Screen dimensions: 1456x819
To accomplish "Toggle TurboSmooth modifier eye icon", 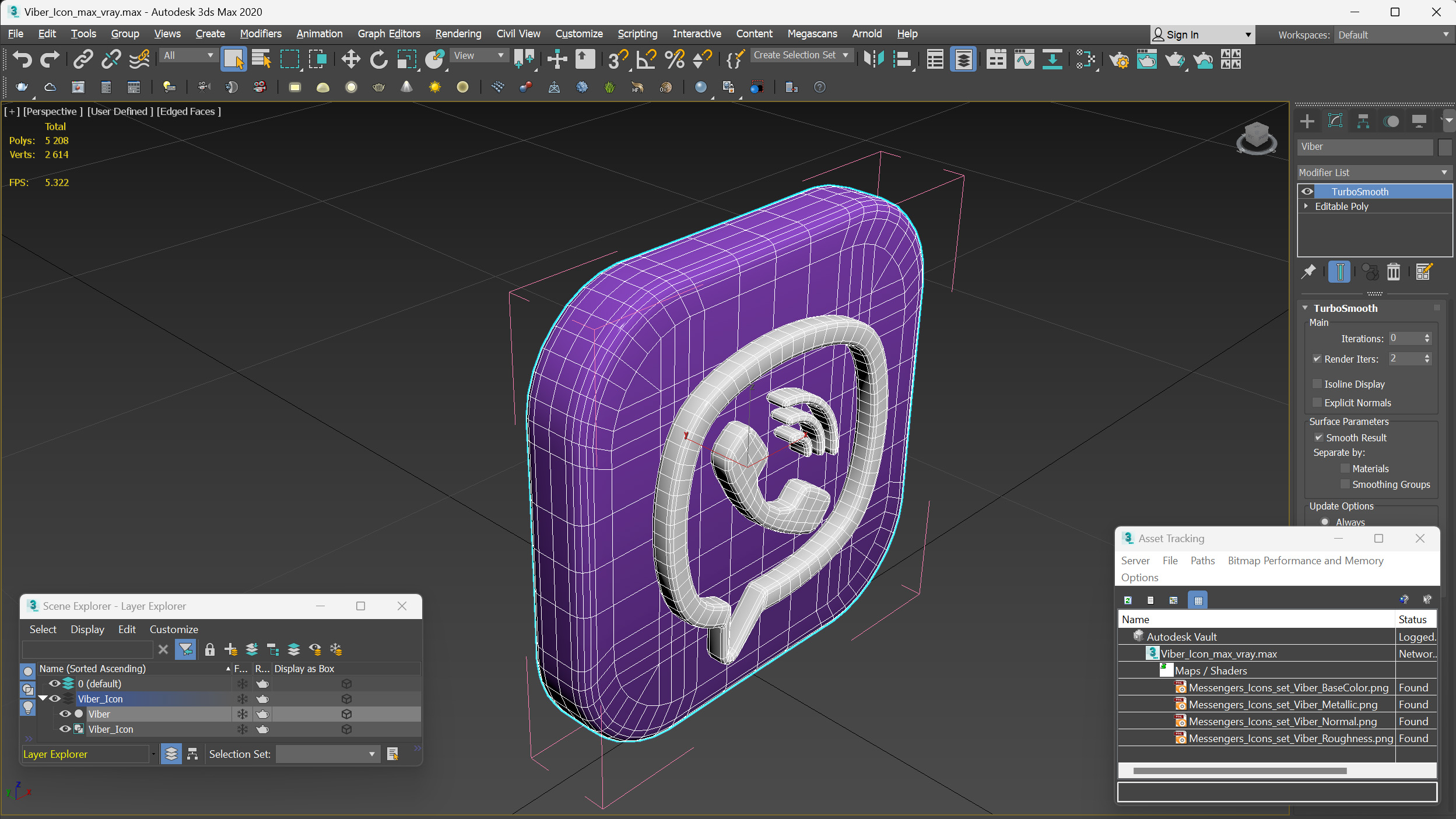I will pyautogui.click(x=1307, y=191).
